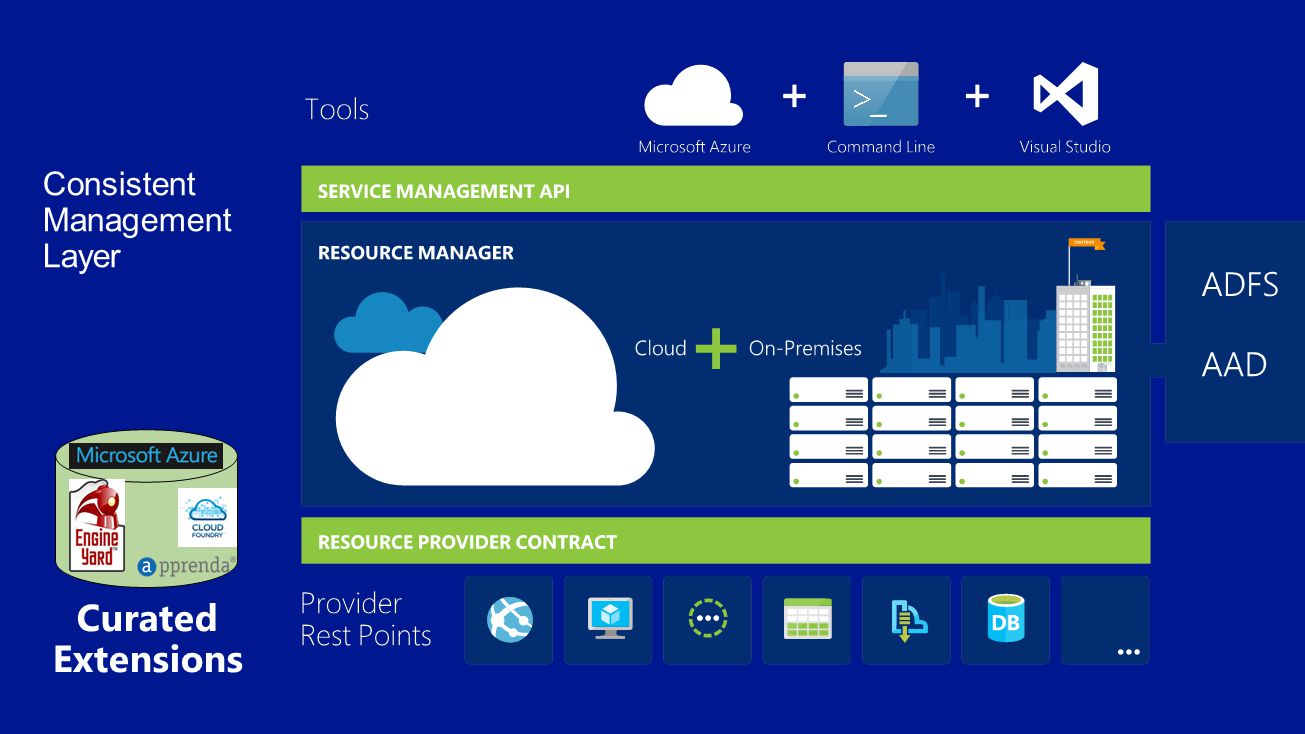Click the Service Management API bar

click(725, 189)
